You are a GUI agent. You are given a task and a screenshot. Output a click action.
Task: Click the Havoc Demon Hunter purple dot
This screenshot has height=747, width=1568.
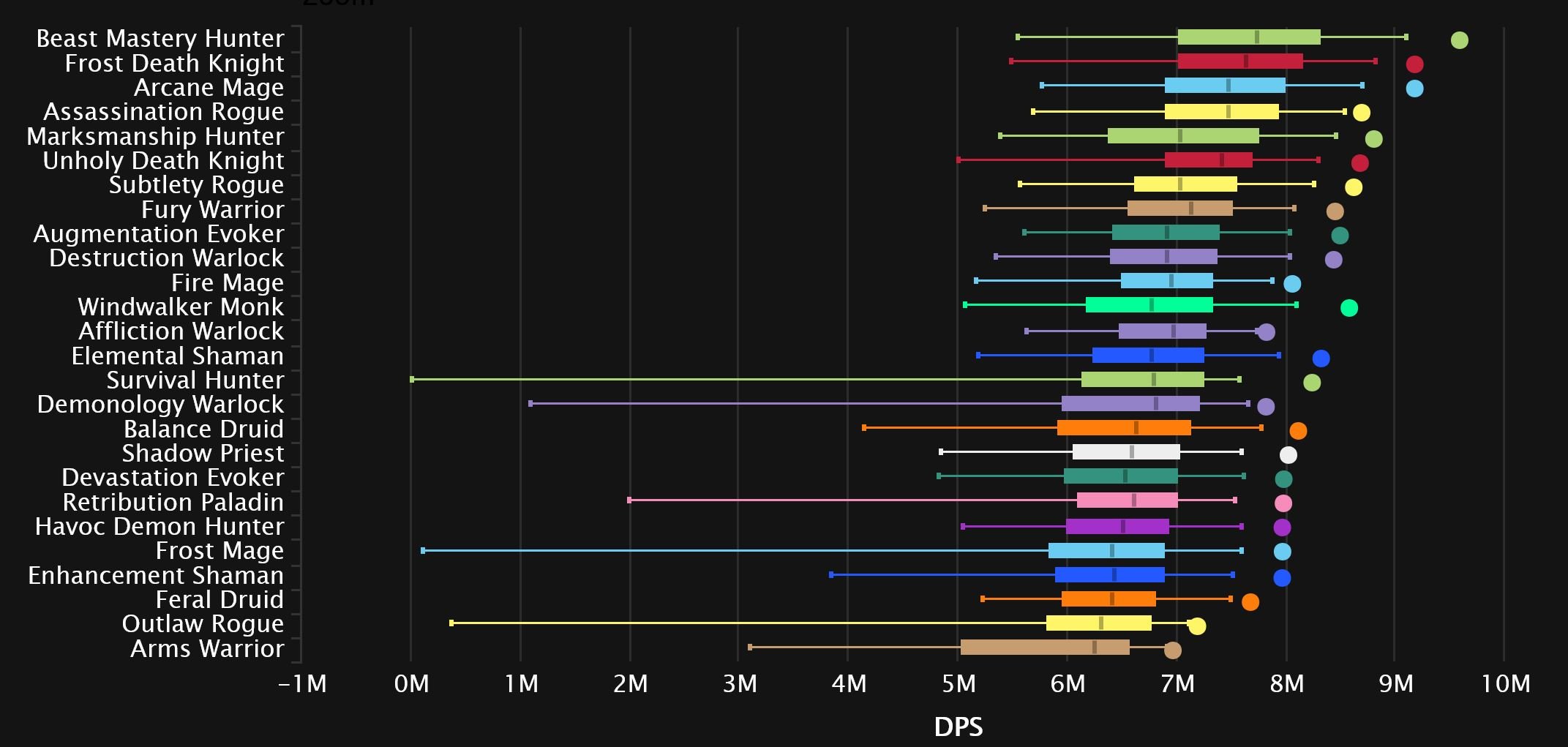click(1282, 528)
